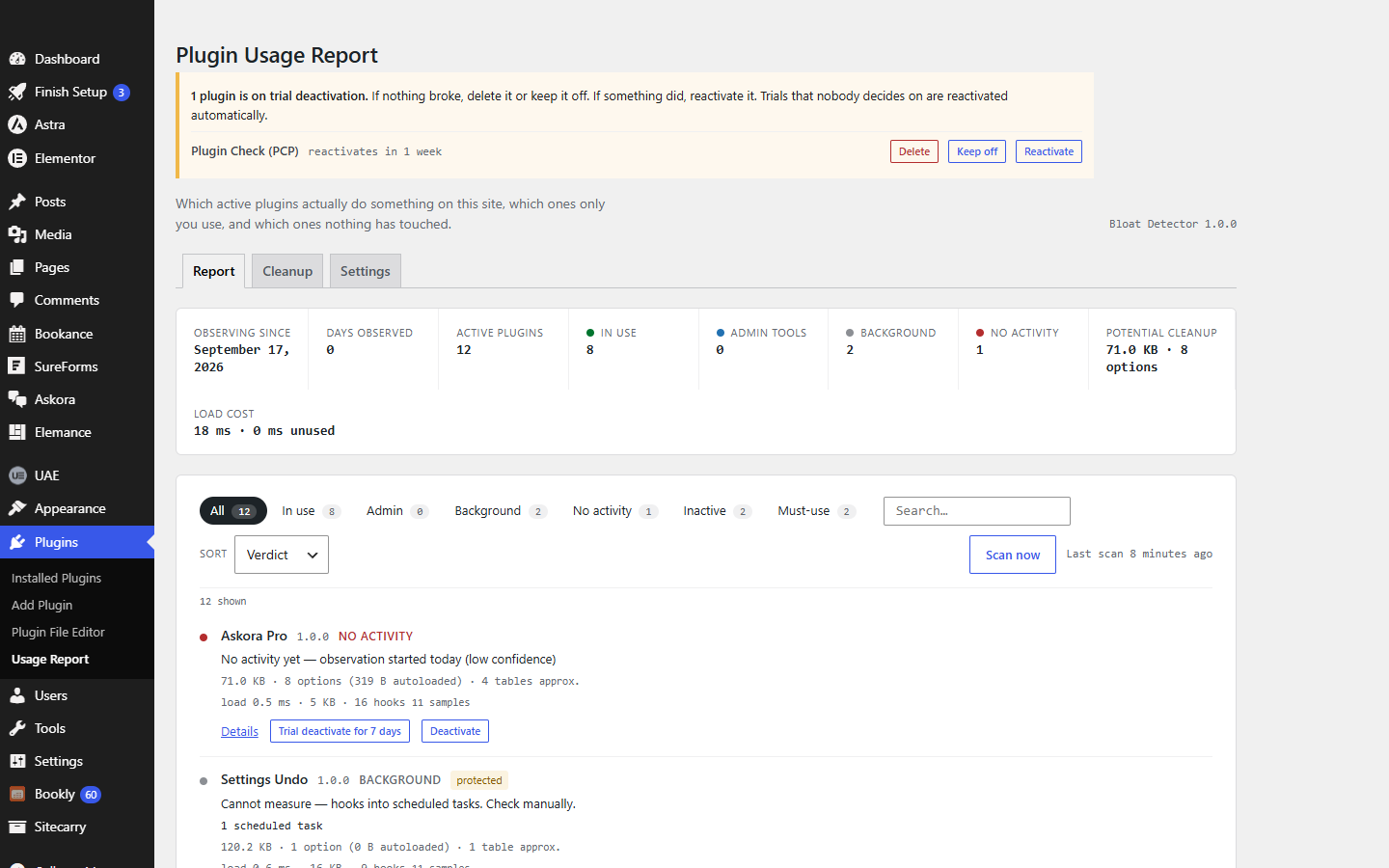Click the plugin Search field

977,511
